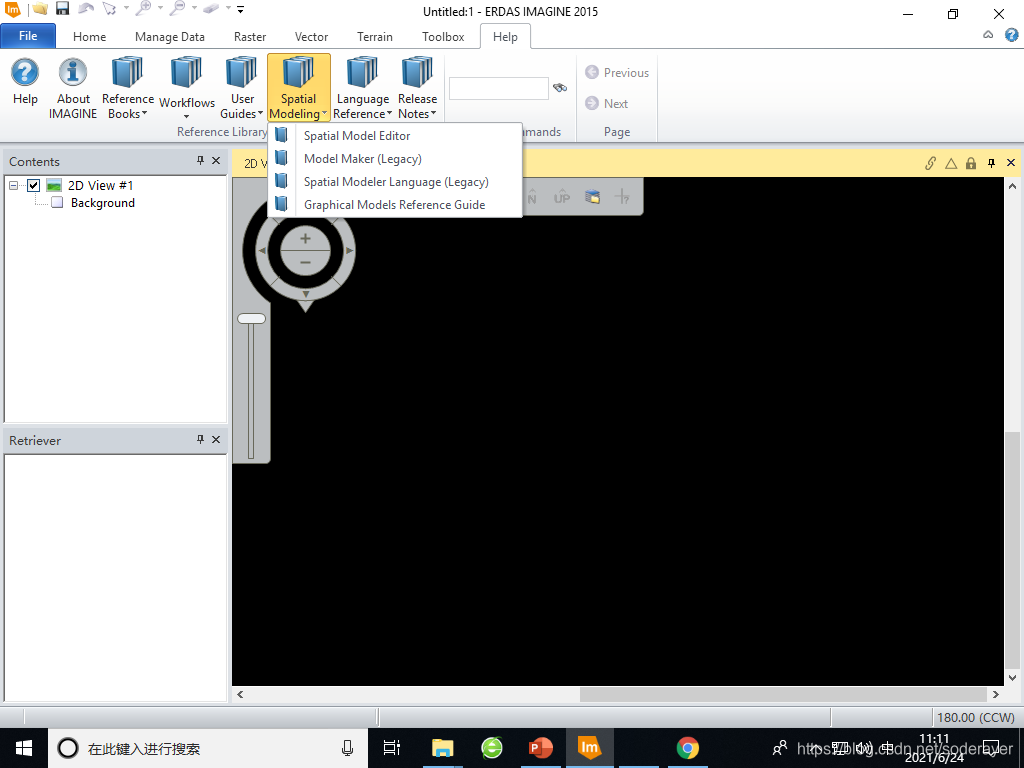Image resolution: width=1024 pixels, height=768 pixels.
Task: Choose Graphical Models Reference Guide
Action: click(x=394, y=204)
